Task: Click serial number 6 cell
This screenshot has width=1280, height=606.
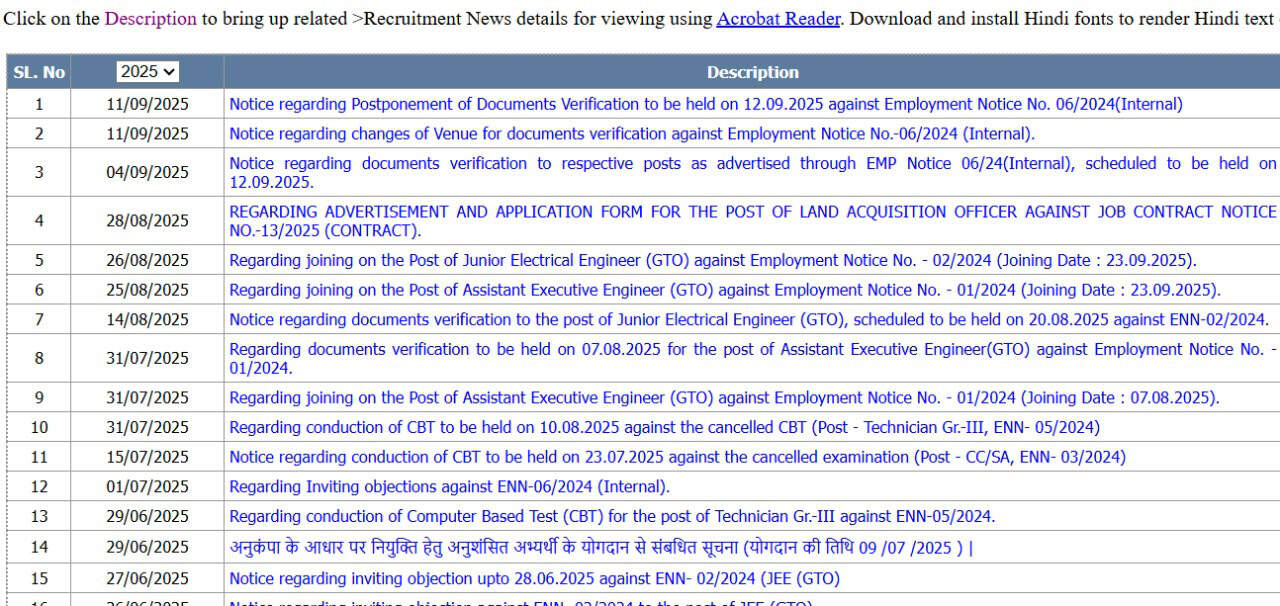Action: point(39,291)
